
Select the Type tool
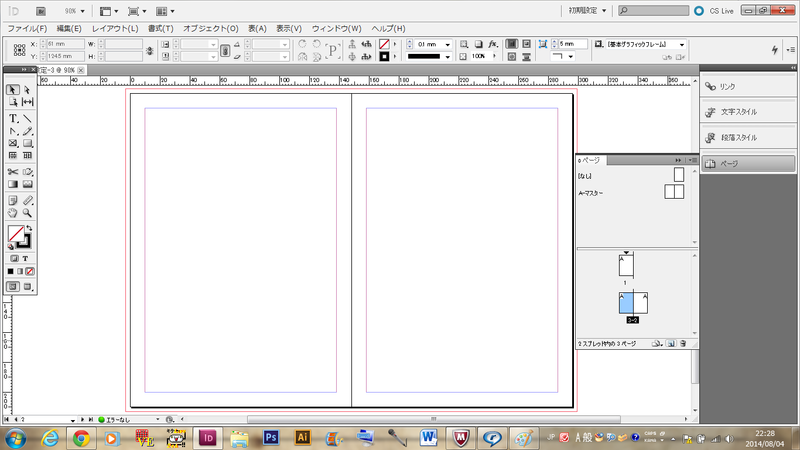13,119
